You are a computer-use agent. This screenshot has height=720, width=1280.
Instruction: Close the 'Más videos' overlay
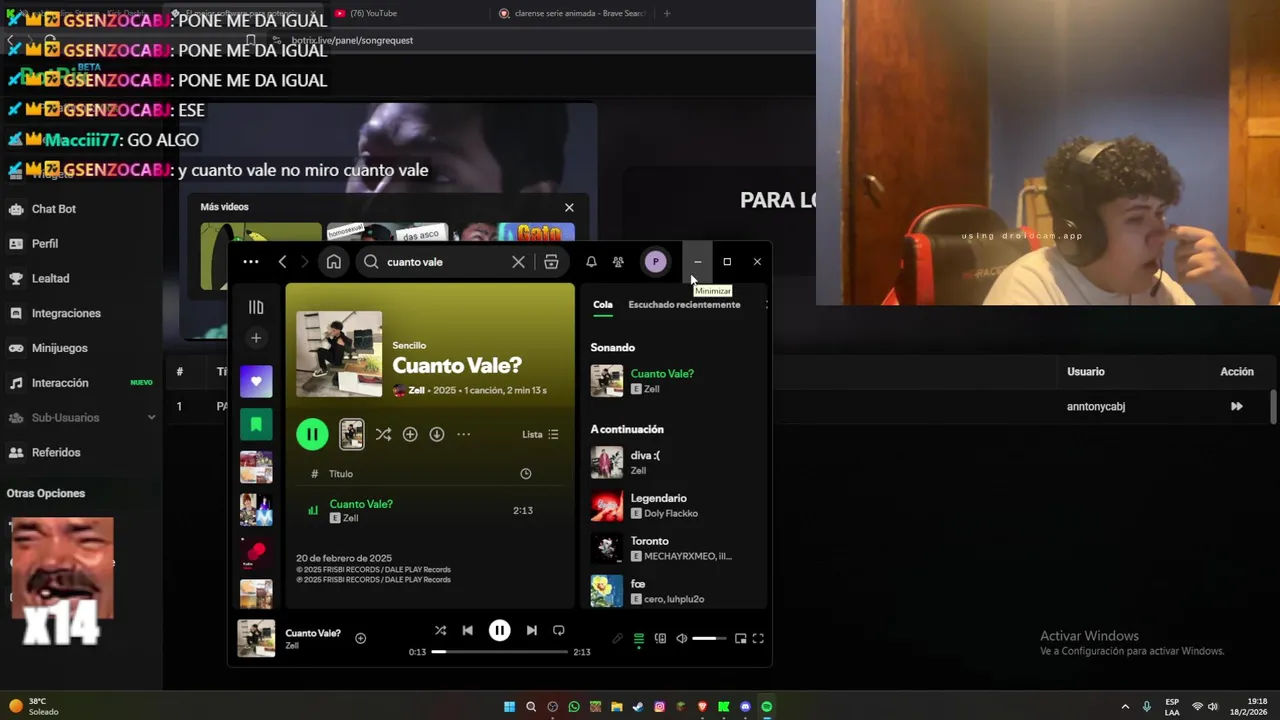(569, 207)
